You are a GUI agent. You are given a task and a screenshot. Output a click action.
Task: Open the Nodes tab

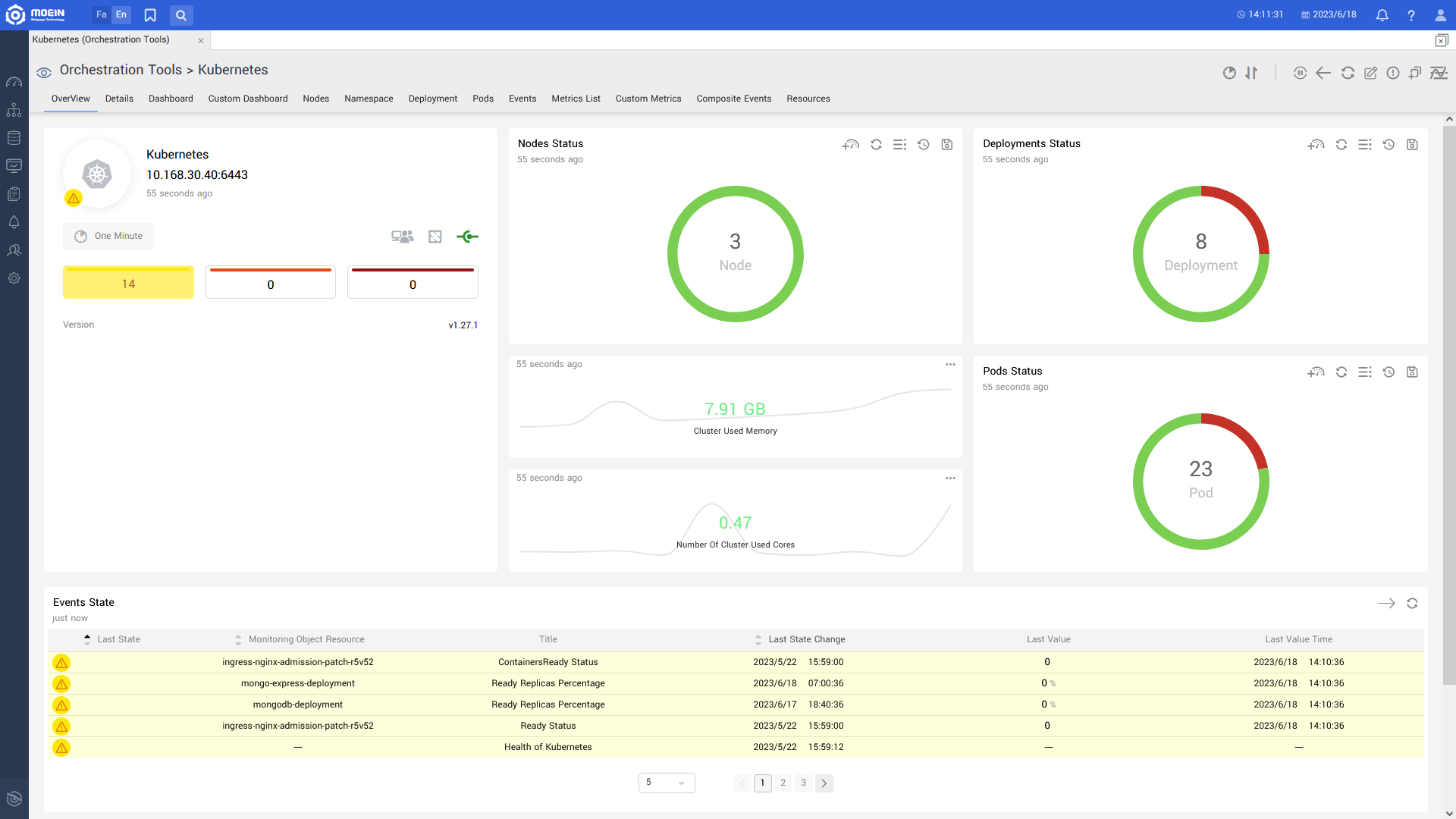(x=316, y=99)
